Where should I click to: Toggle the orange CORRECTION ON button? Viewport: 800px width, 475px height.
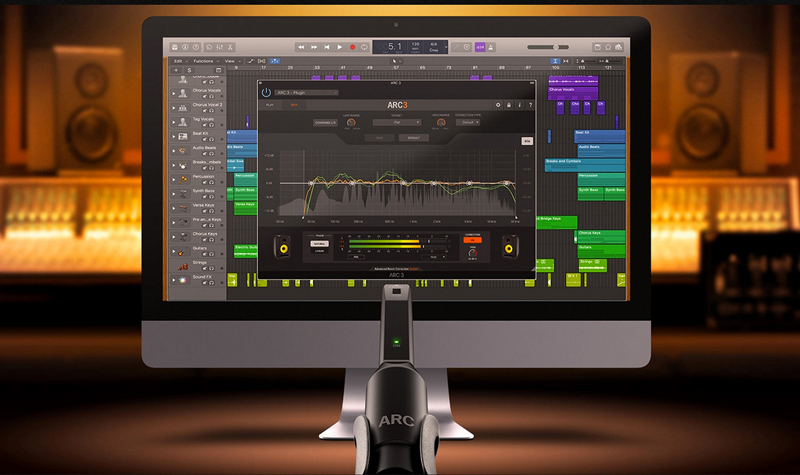pos(472,240)
